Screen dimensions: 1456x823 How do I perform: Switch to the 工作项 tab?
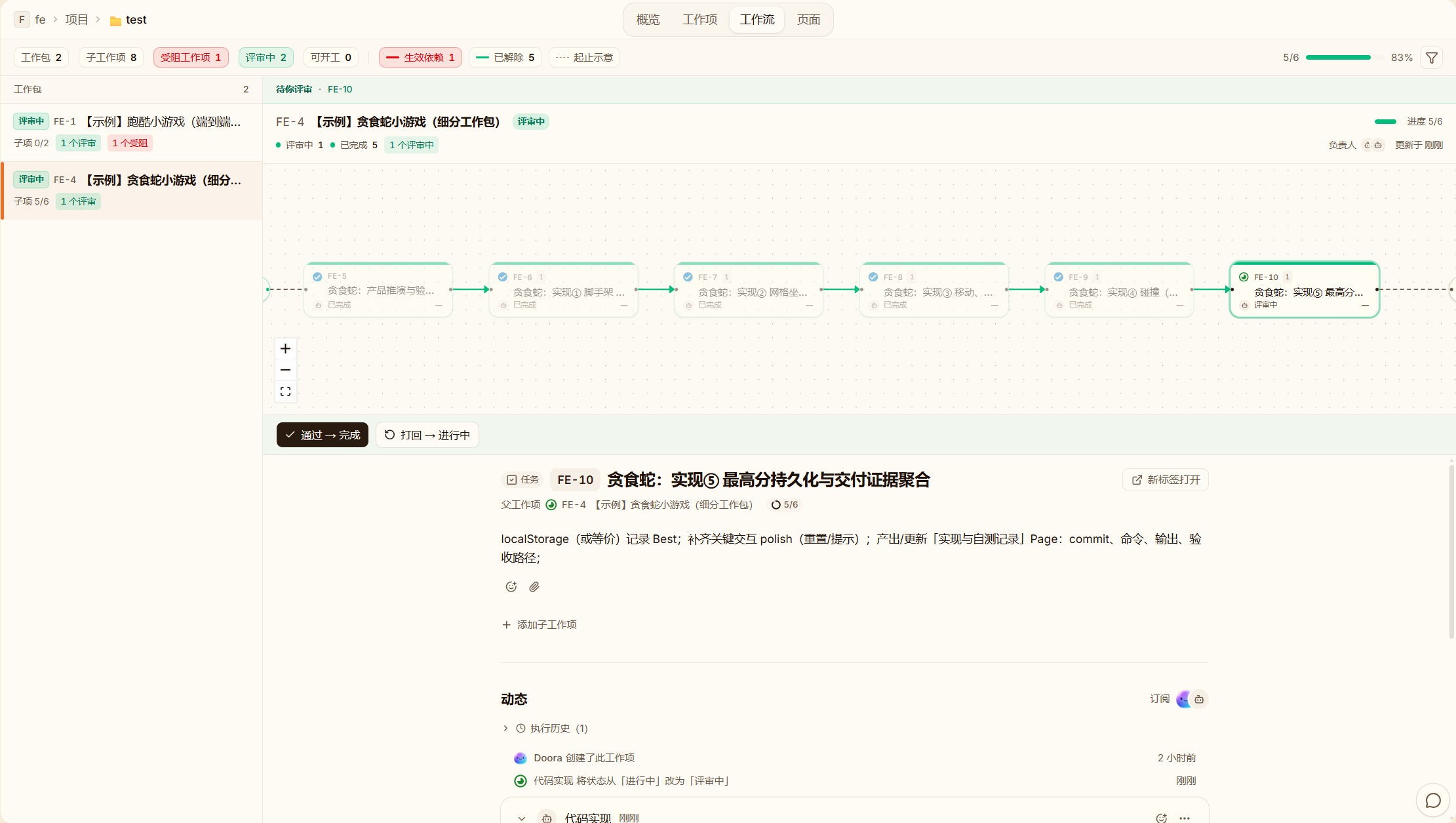point(699,20)
